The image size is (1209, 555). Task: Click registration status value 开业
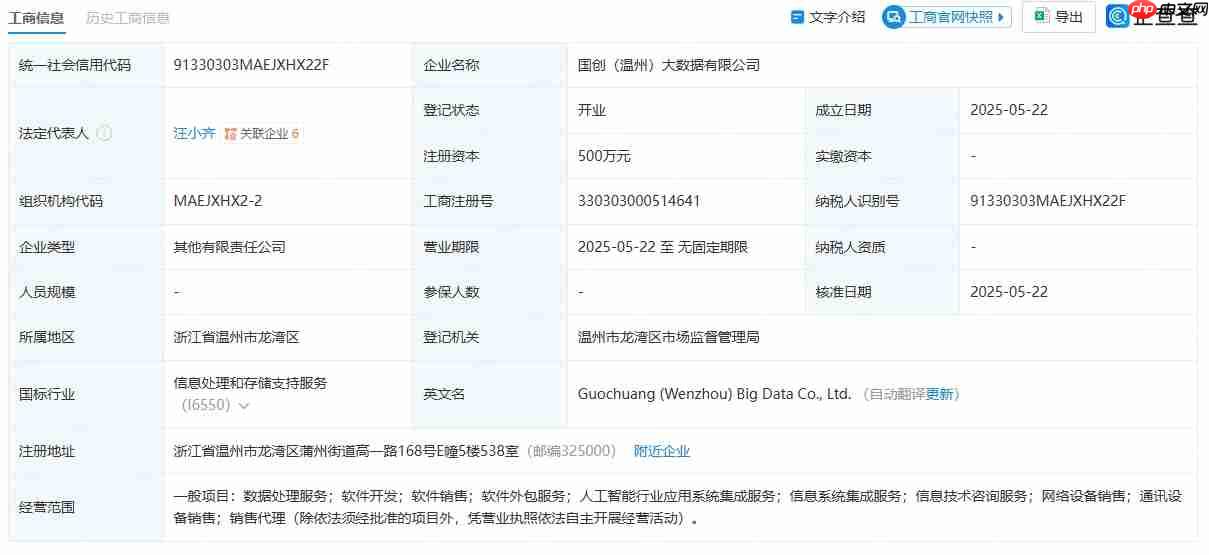pyautogui.click(x=592, y=110)
